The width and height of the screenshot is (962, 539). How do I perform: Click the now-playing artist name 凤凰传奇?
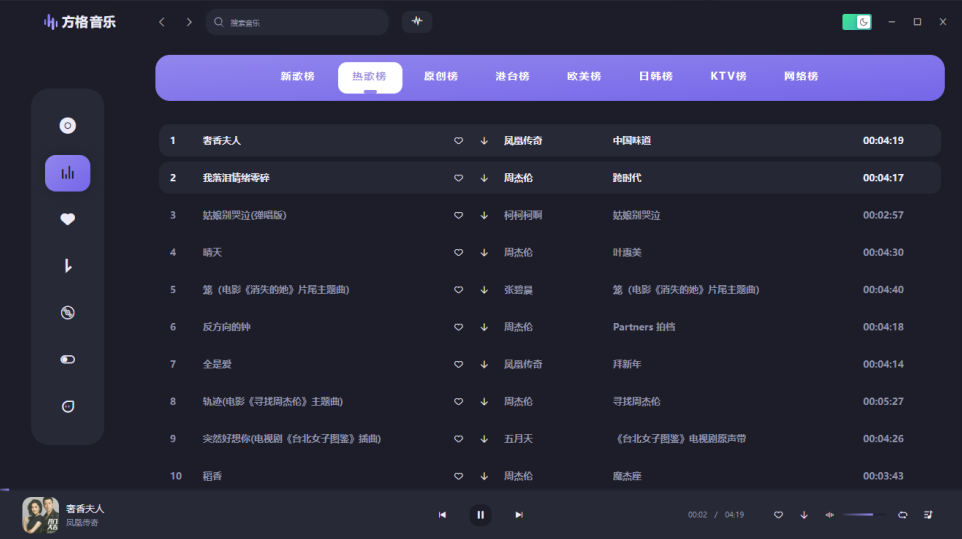(x=82, y=523)
